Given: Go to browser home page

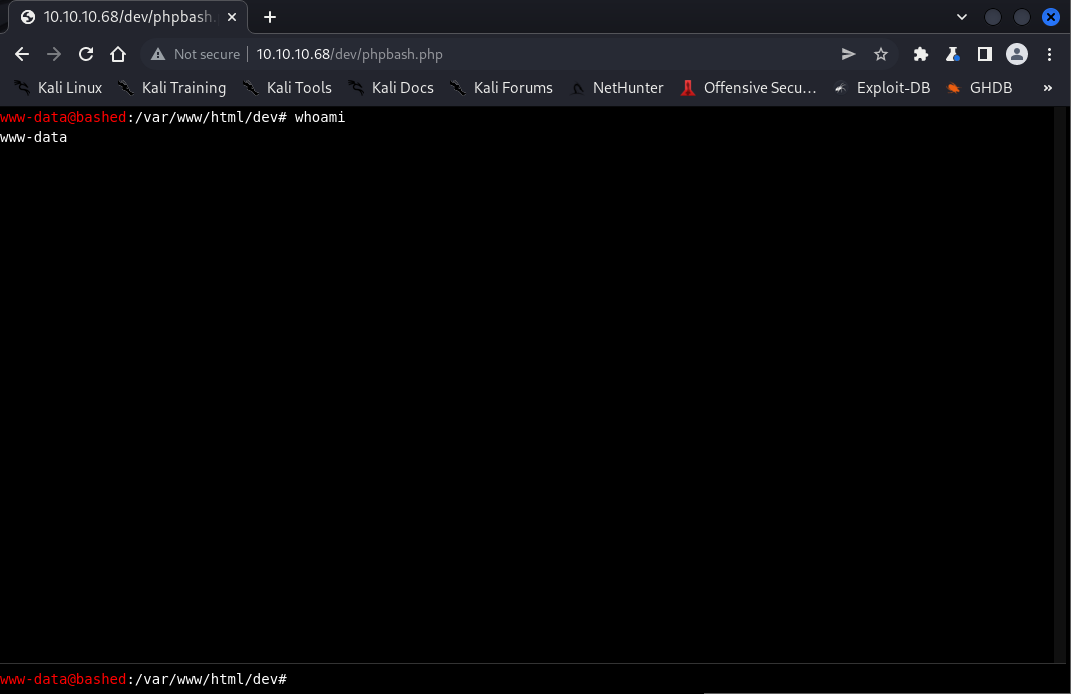Looking at the screenshot, I should pyautogui.click(x=118, y=54).
